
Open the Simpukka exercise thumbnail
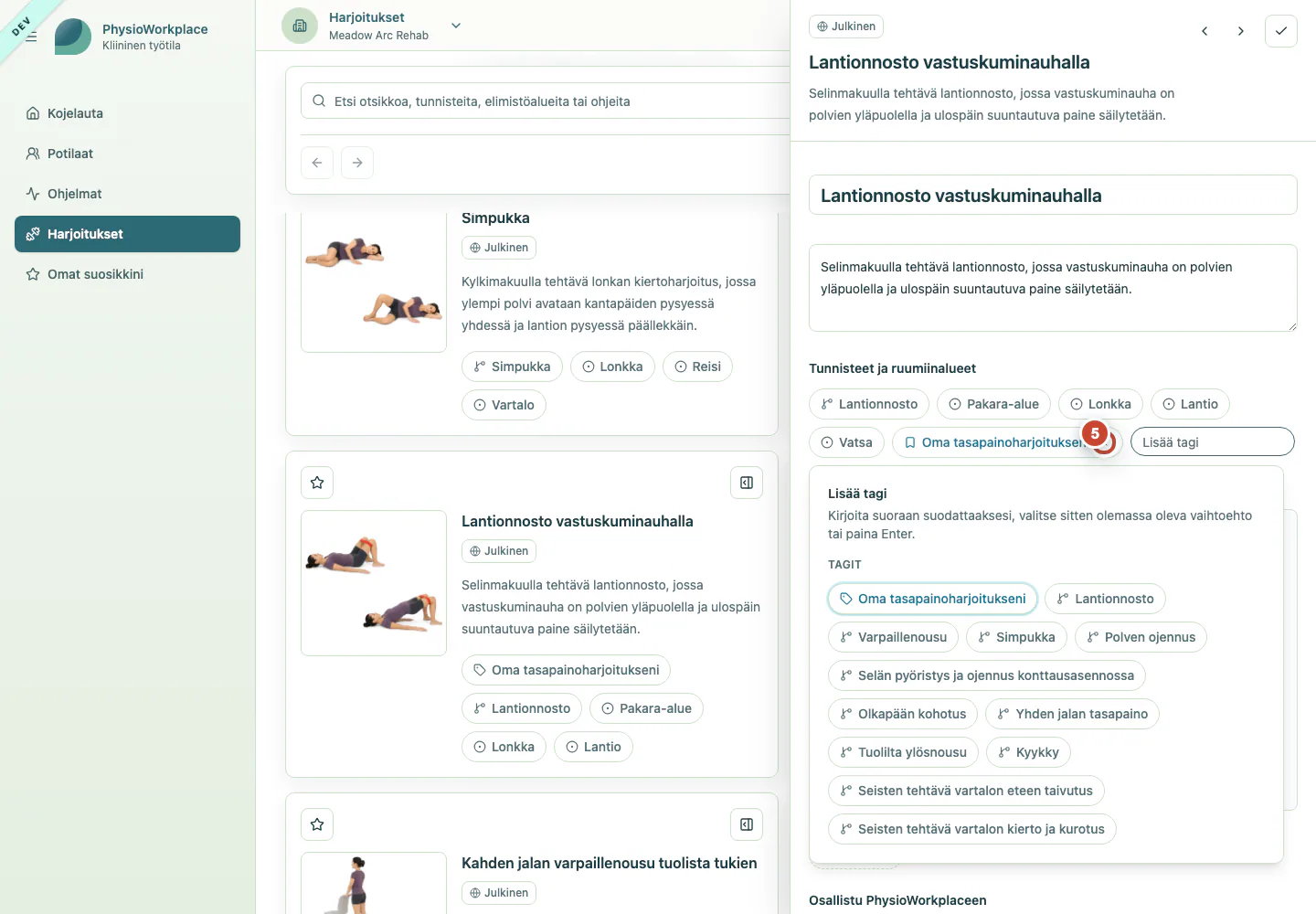point(374,282)
